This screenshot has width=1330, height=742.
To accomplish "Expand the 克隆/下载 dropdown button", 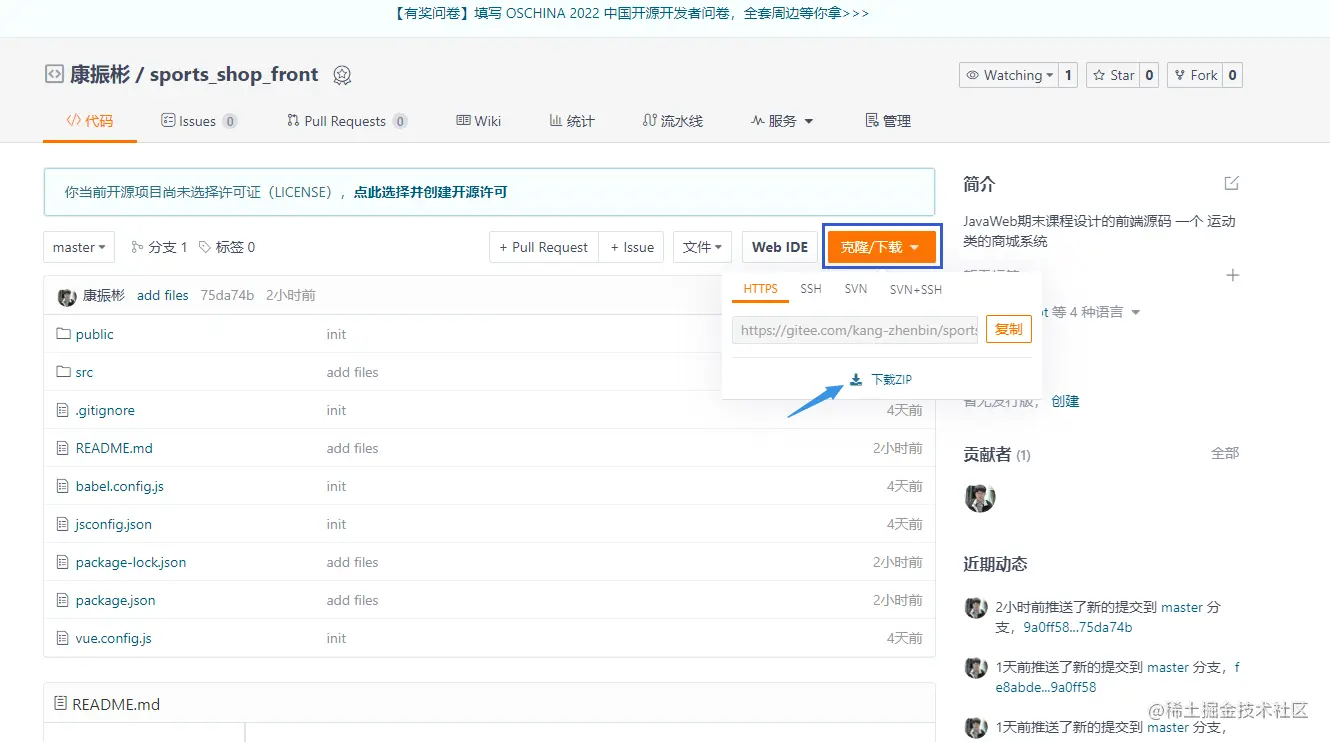I will (x=881, y=247).
